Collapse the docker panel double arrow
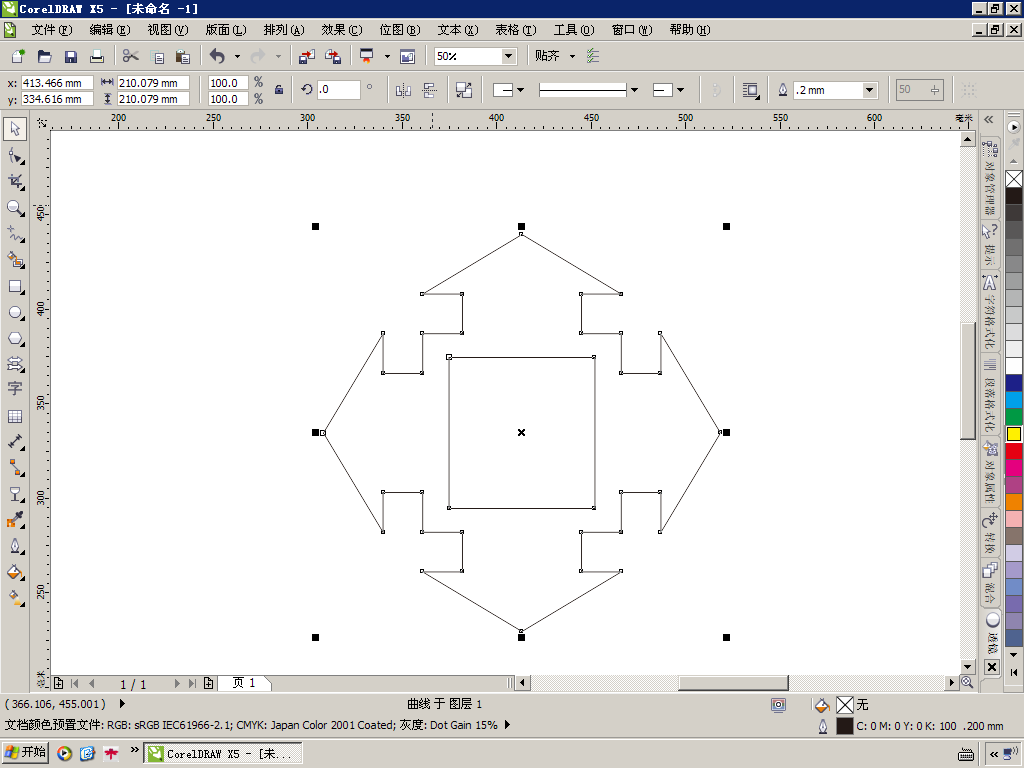This screenshot has width=1024, height=768. [989, 120]
